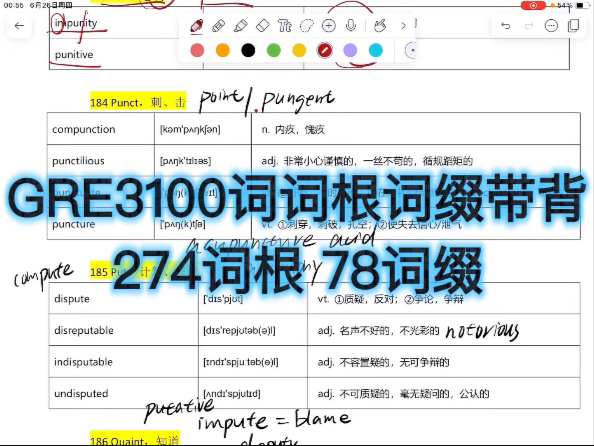The height and width of the screenshot is (446, 594).
Task: Open the three-dots more options menu
Action: point(551,26)
